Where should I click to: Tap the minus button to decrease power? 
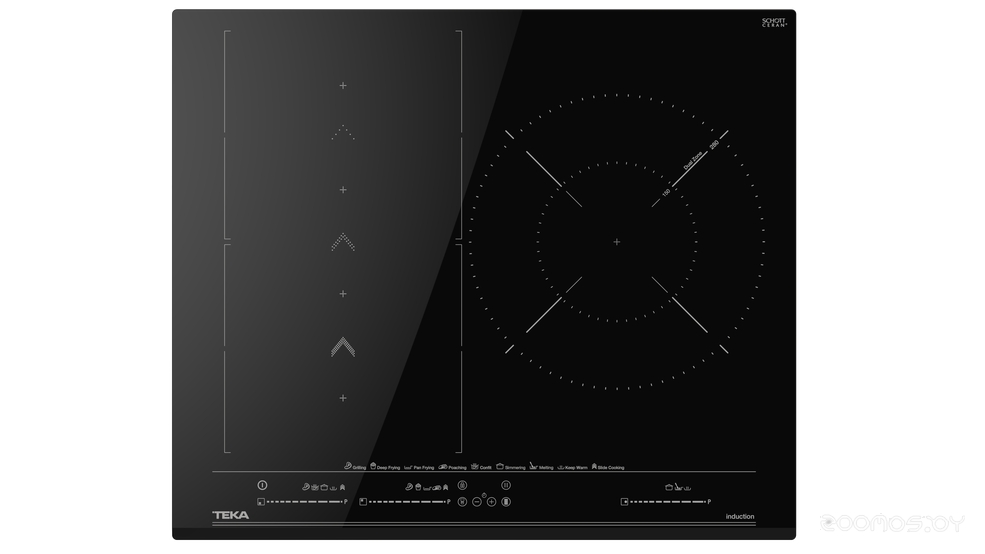477,501
